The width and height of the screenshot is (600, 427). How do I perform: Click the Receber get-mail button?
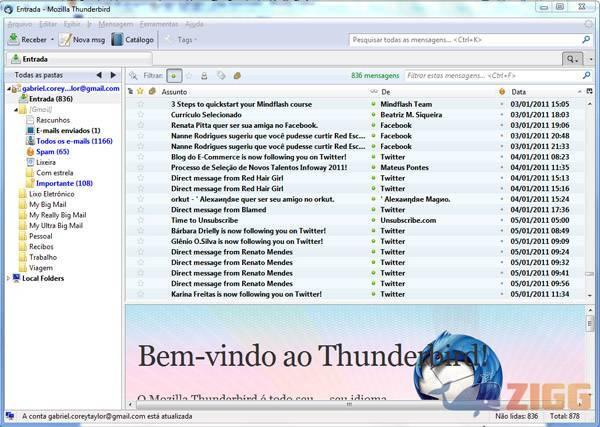(25, 40)
